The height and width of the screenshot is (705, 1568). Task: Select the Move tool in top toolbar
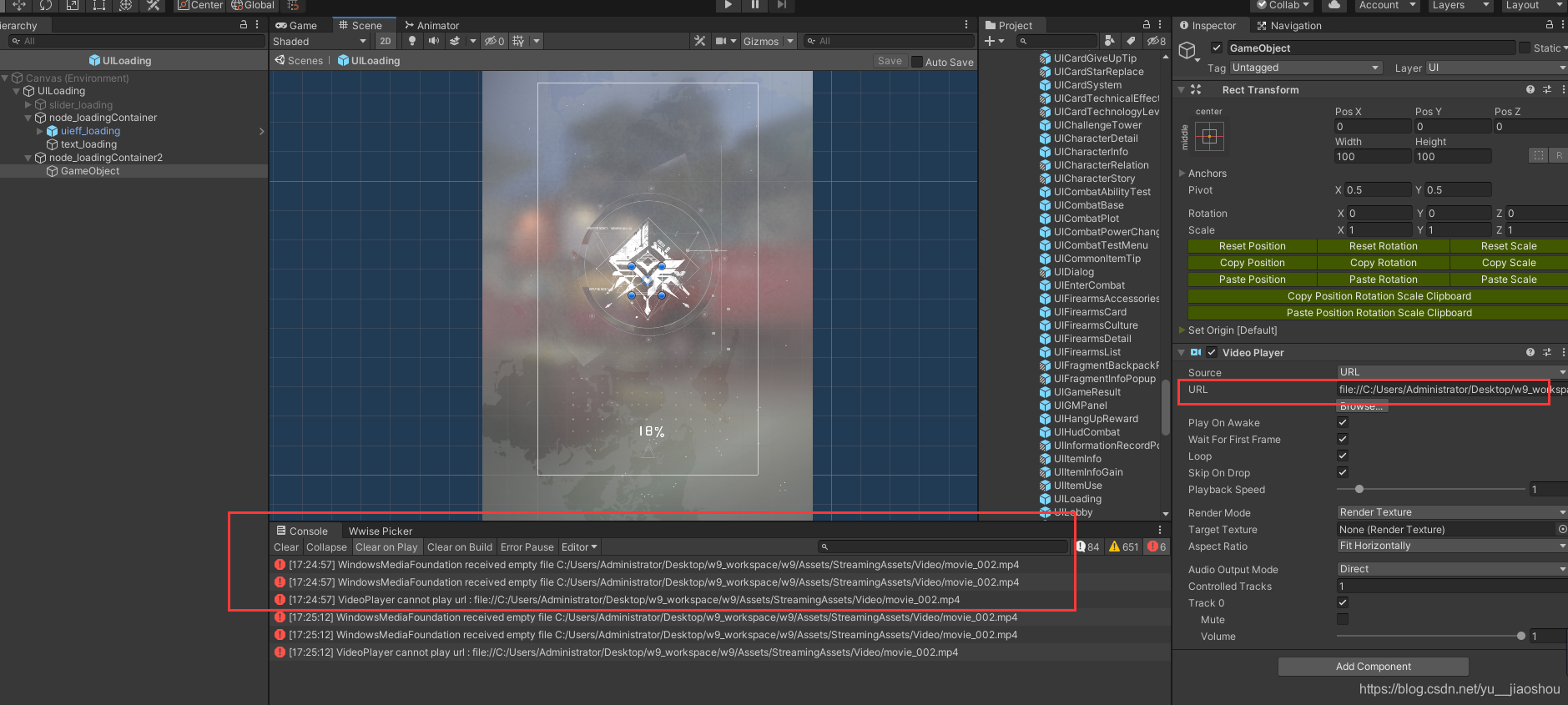pyautogui.click(x=18, y=5)
